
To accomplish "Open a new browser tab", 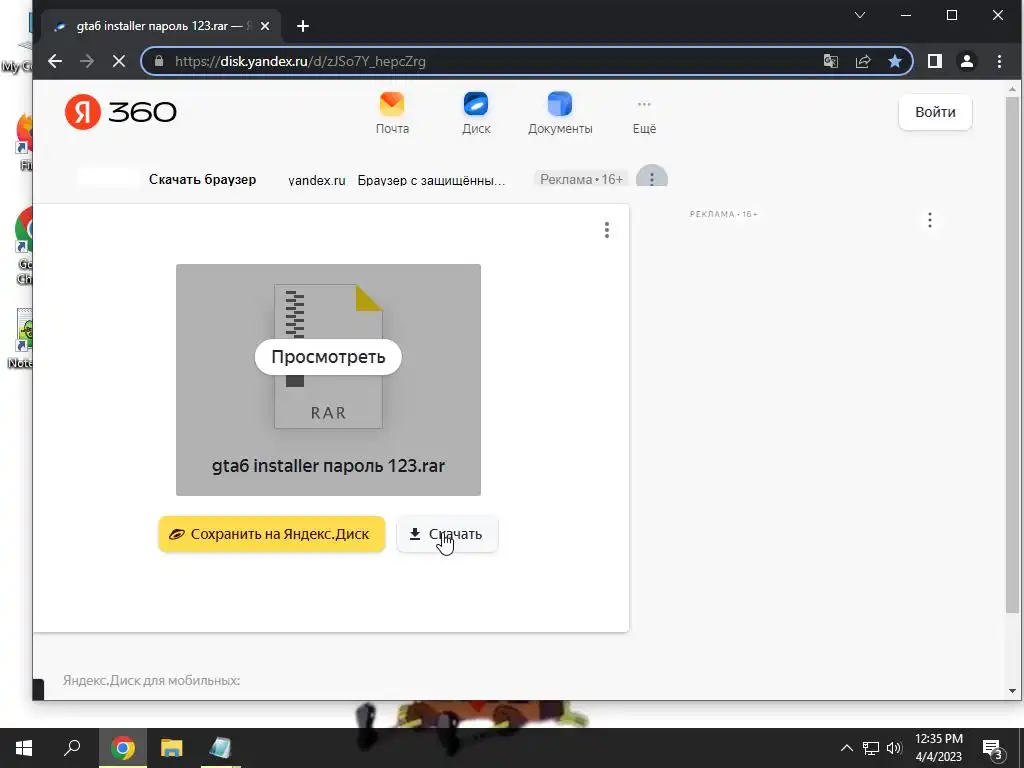I will tap(302, 26).
